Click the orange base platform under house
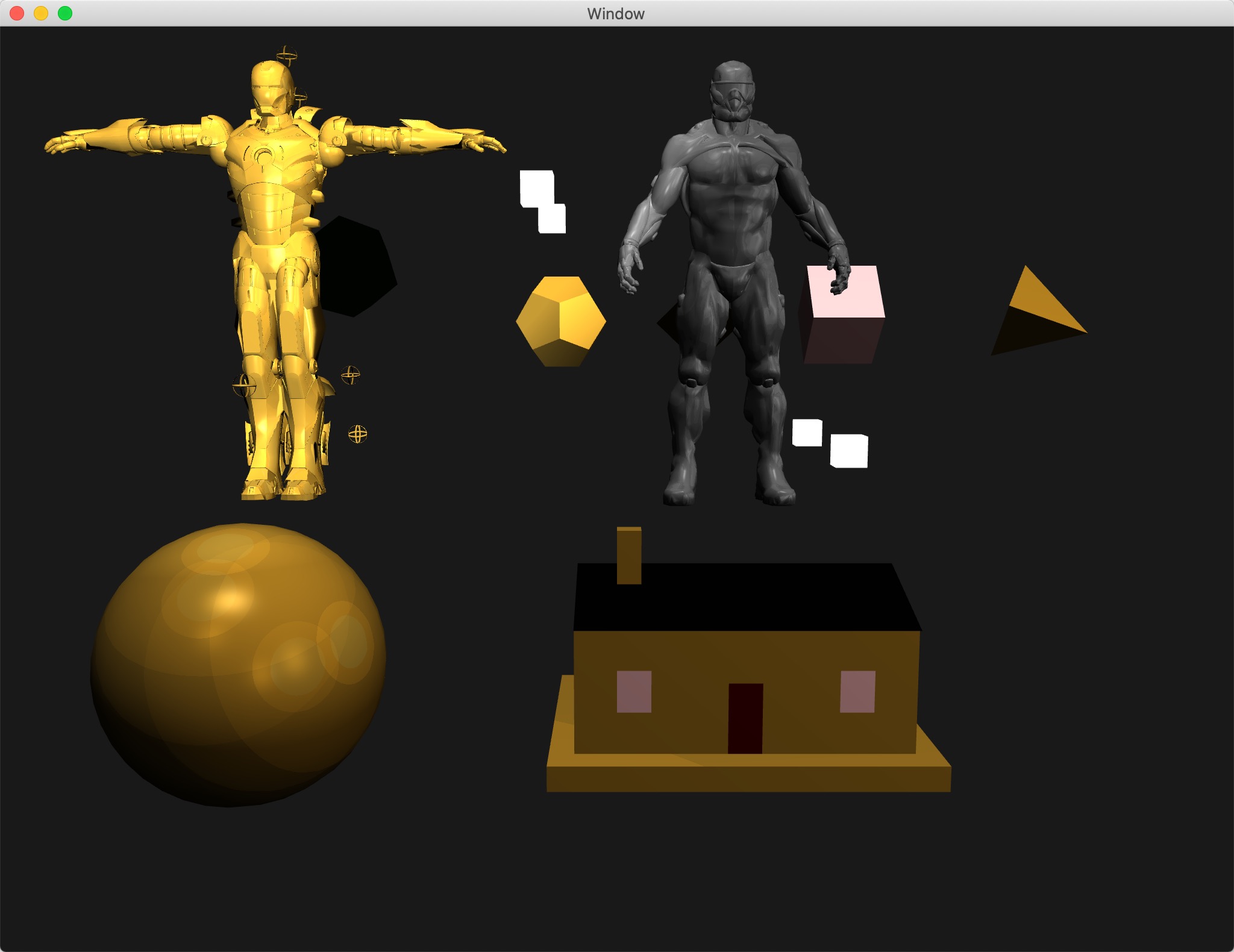The height and width of the screenshot is (952, 1234). point(747,778)
